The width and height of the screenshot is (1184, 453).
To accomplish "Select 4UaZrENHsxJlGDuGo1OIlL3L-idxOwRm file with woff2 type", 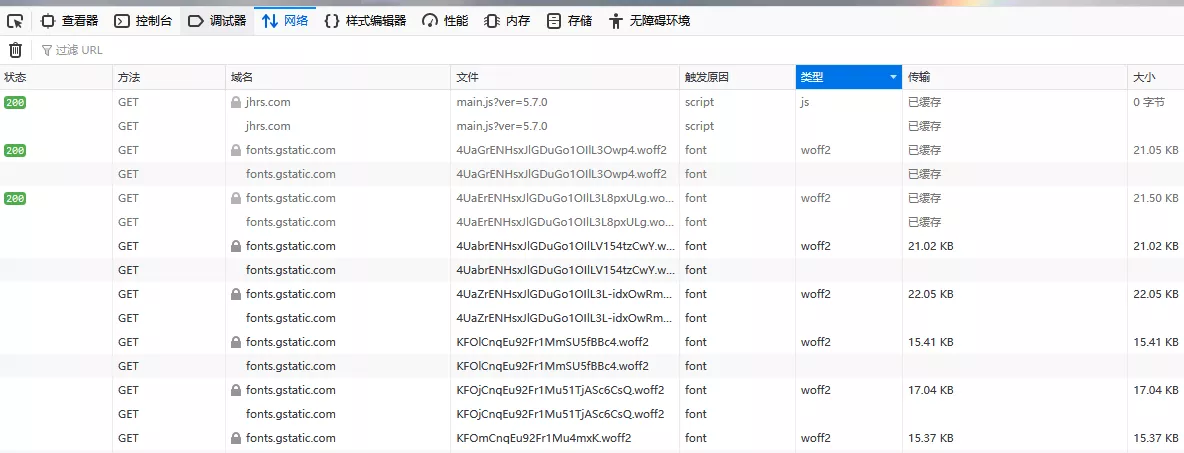I will (566, 294).
